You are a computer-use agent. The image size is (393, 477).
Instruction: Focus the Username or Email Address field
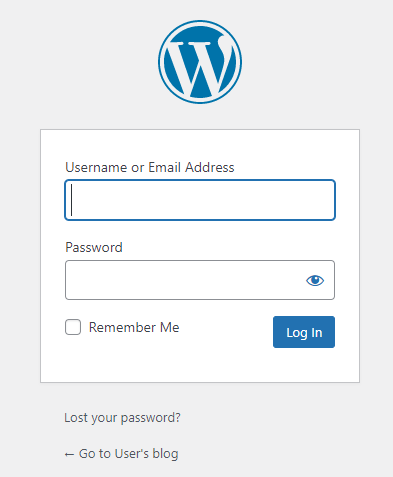(x=200, y=200)
